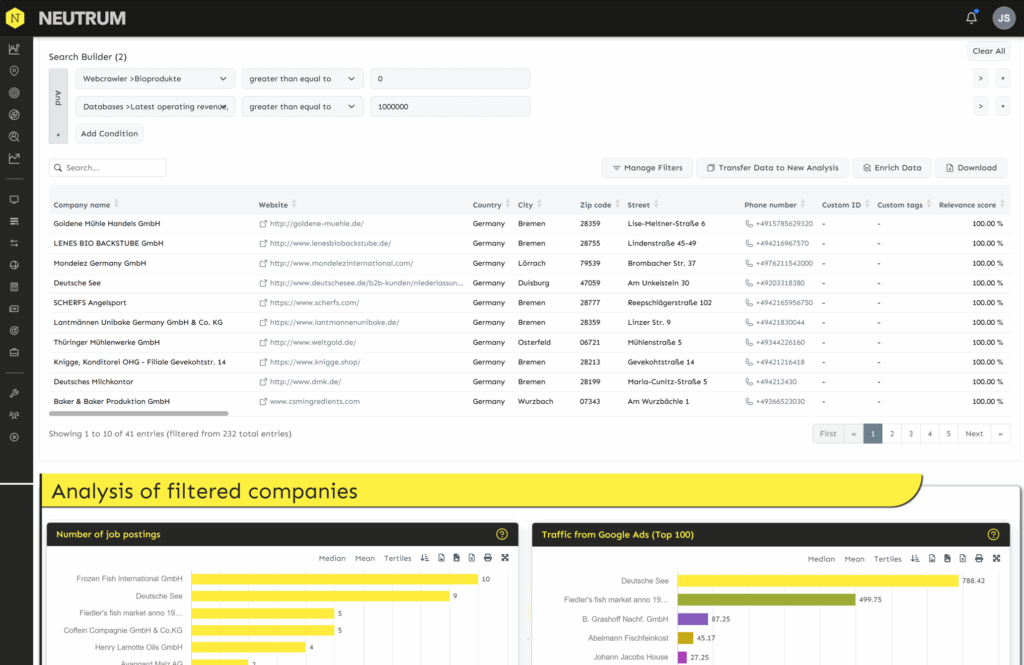Print the job postings chart
Viewport: 1024px width, 665px height.
pos(488,558)
